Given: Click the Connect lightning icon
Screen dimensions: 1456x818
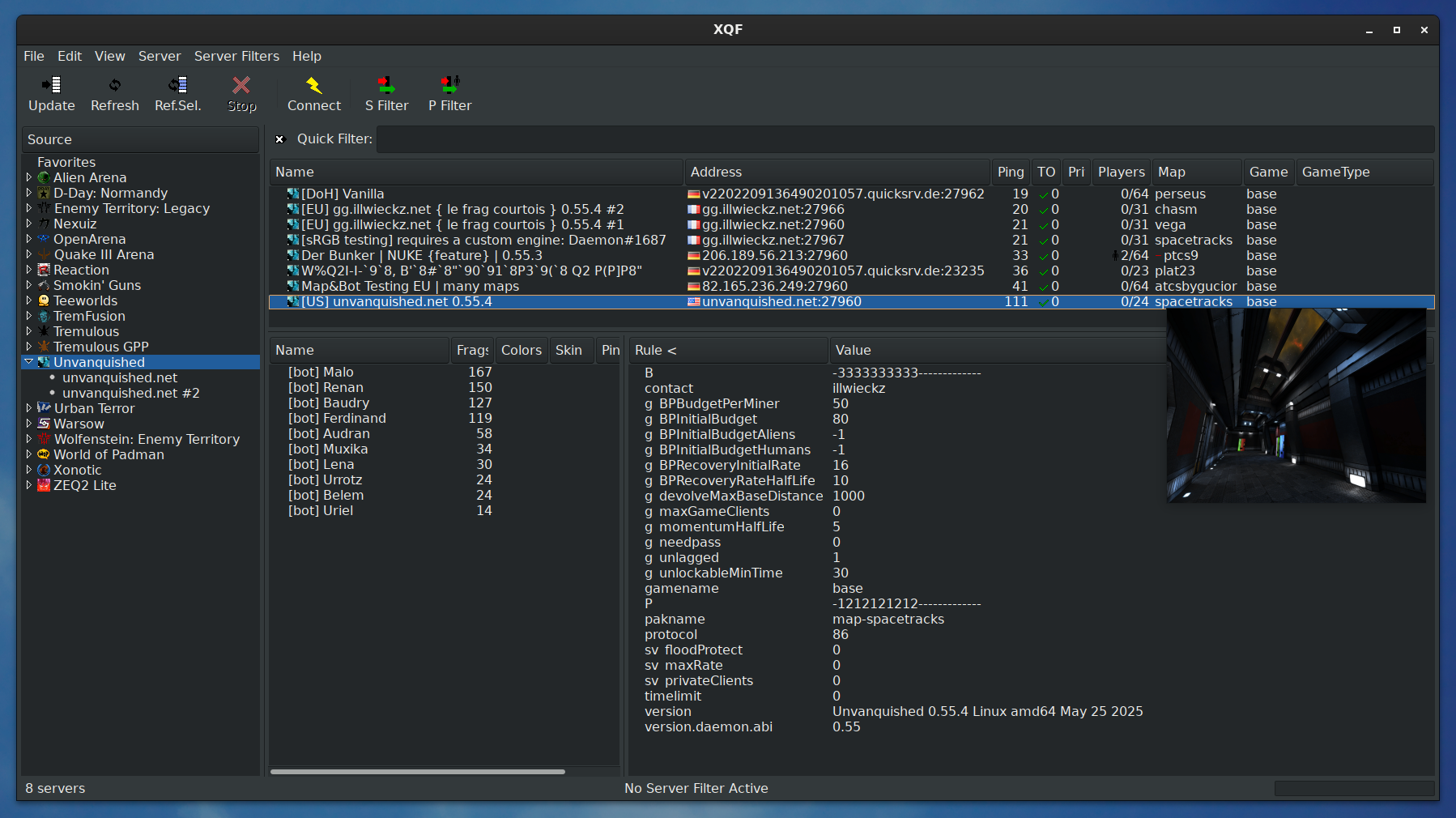Looking at the screenshot, I should [x=314, y=85].
